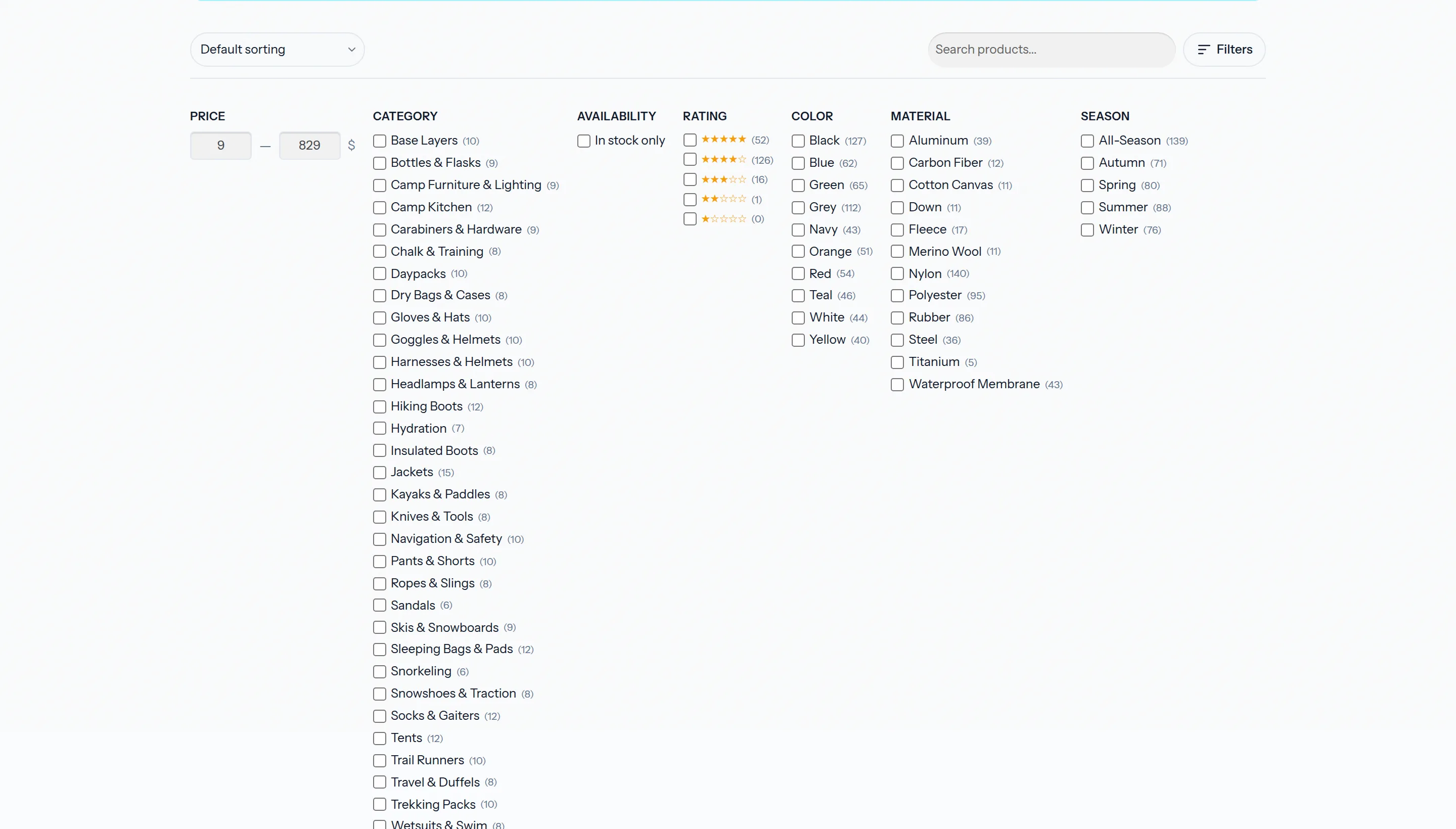Edit the minimum price field showing 9

pos(221,145)
